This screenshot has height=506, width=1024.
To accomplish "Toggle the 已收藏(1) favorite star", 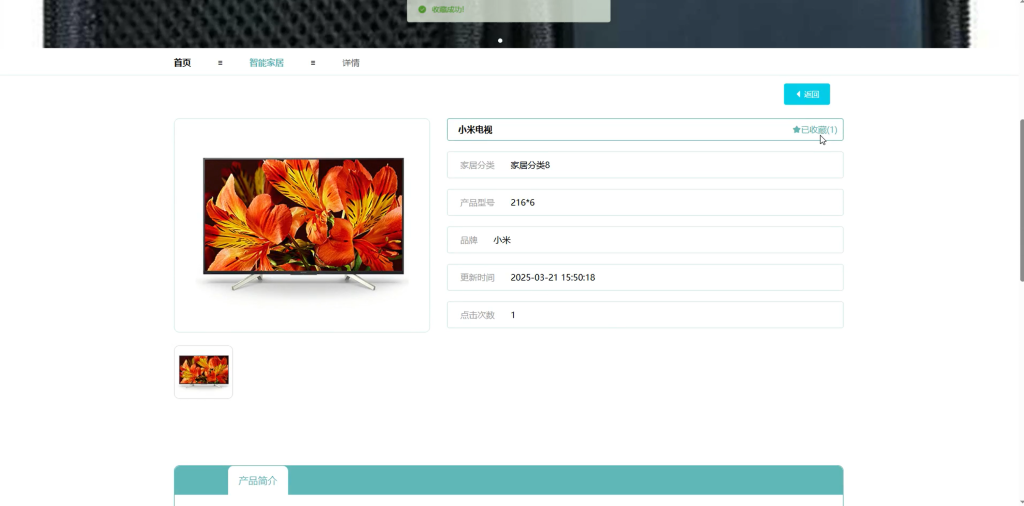I will (815, 130).
